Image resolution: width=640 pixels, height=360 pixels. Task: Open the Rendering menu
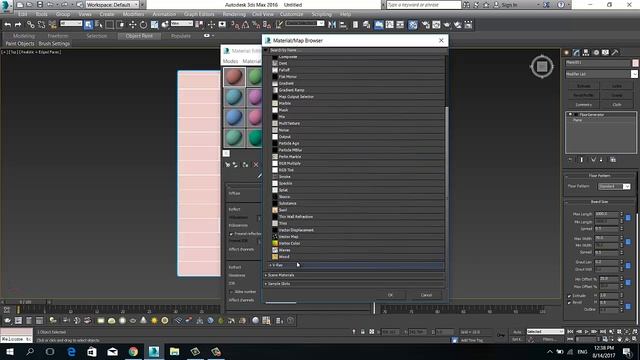coord(234,14)
